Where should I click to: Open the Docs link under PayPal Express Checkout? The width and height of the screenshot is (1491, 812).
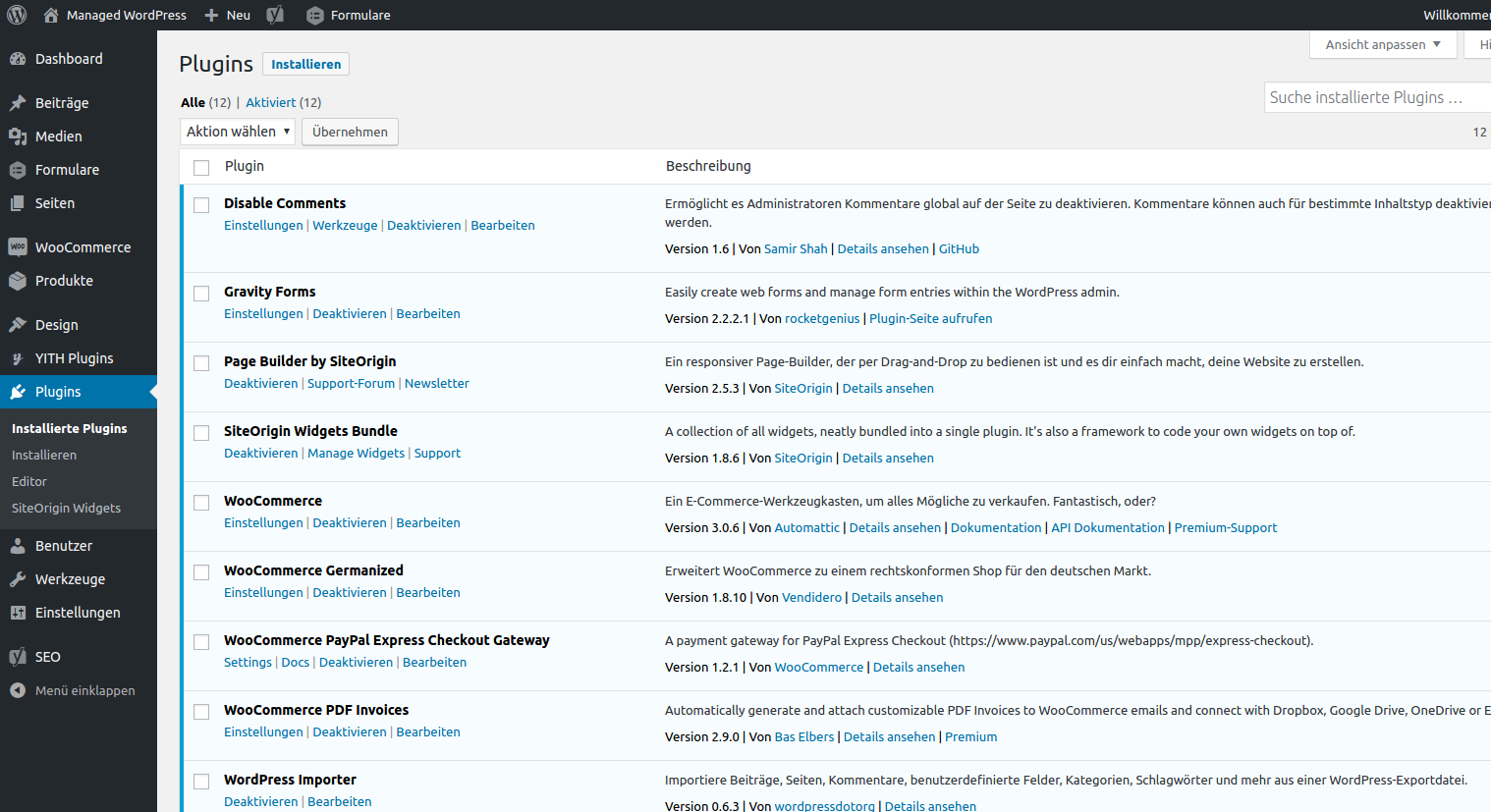[296, 663]
